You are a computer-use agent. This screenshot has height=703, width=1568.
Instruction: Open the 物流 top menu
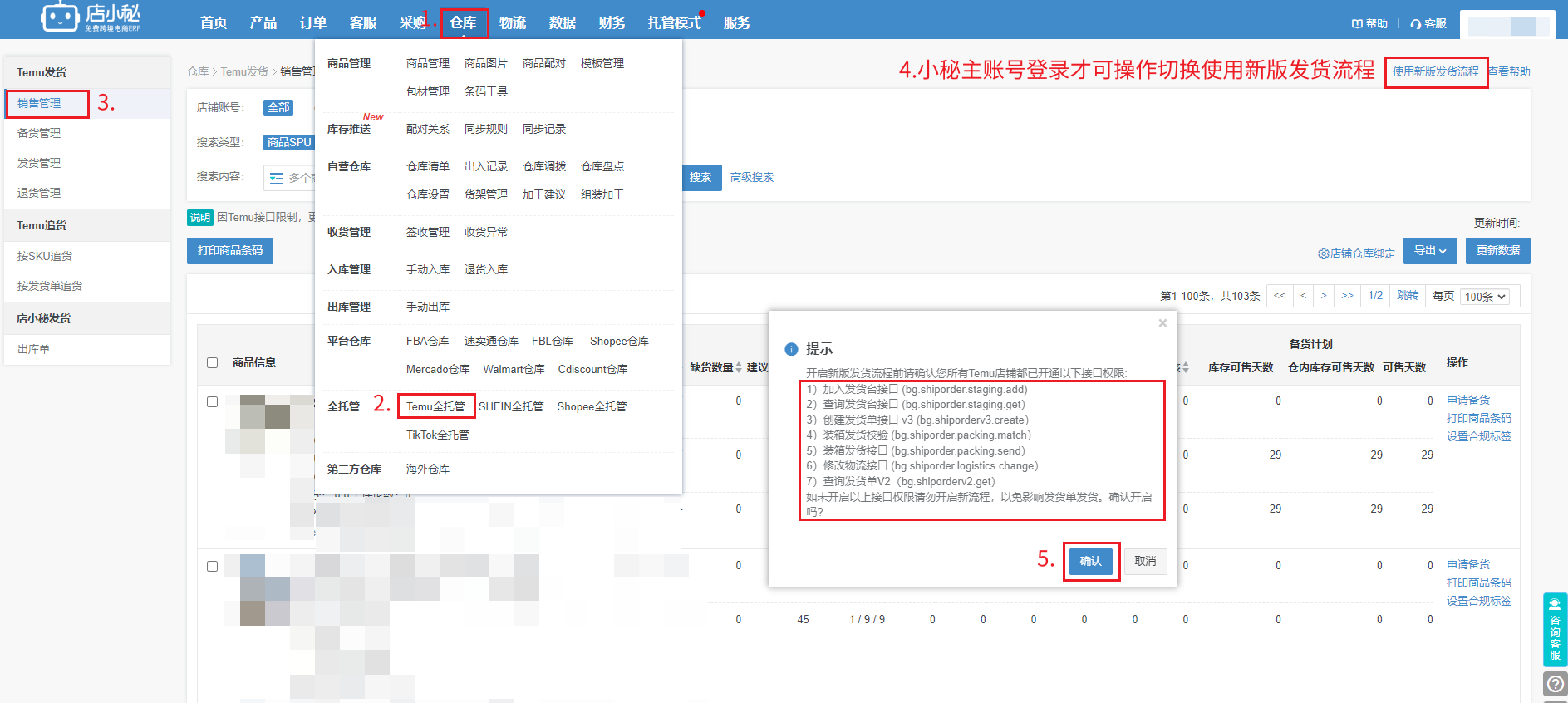513,22
